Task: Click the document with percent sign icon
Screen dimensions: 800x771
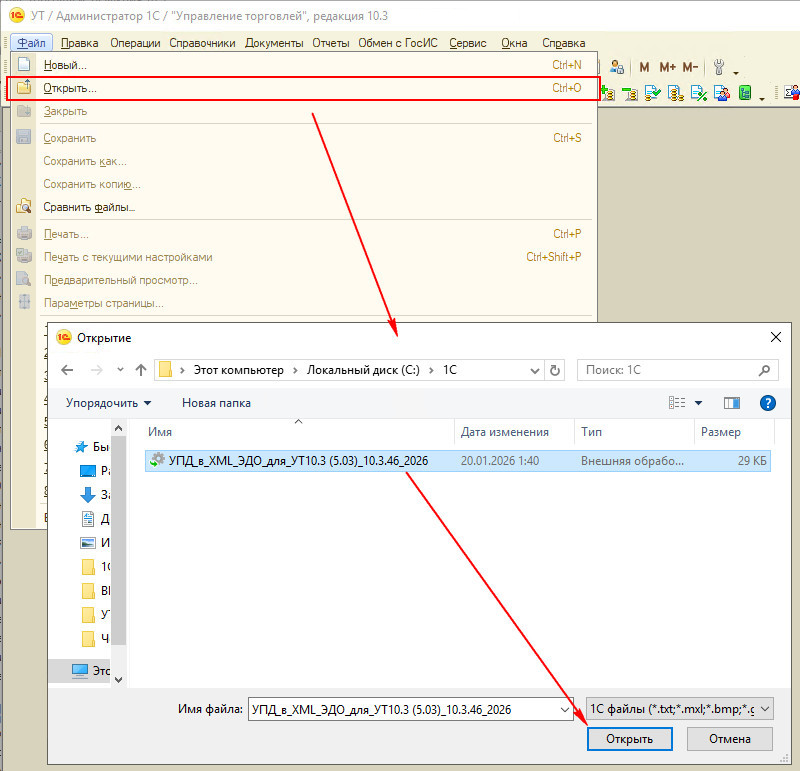Action: pos(698,92)
